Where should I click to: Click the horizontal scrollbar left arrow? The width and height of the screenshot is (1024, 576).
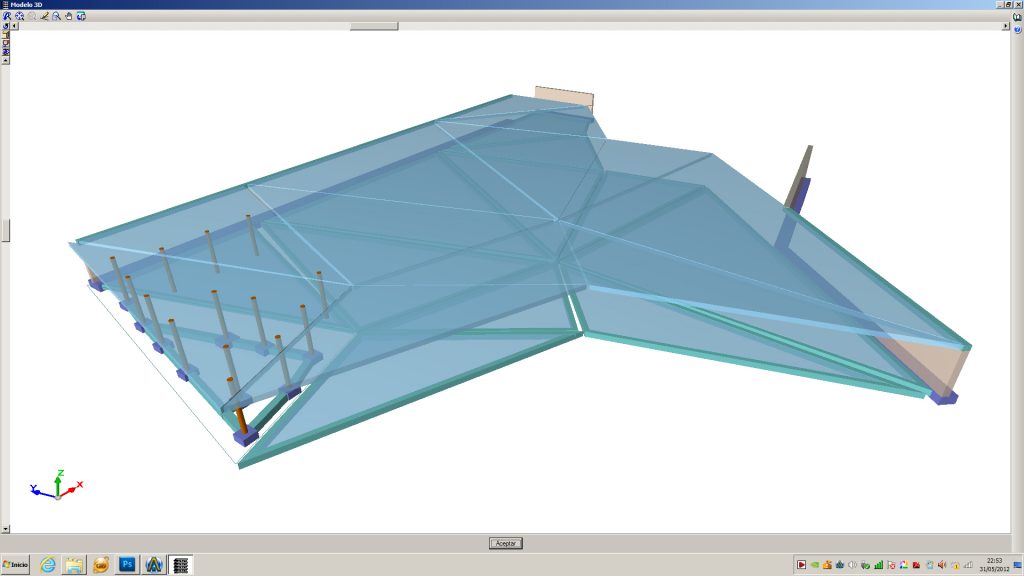pyautogui.click(x=15, y=26)
